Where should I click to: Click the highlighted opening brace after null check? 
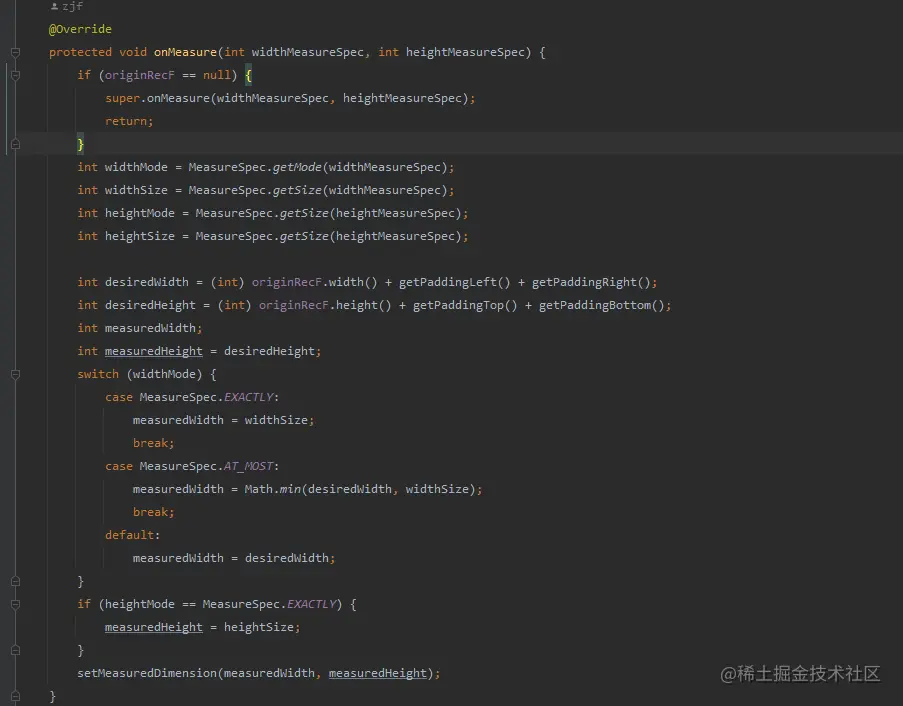click(x=248, y=75)
